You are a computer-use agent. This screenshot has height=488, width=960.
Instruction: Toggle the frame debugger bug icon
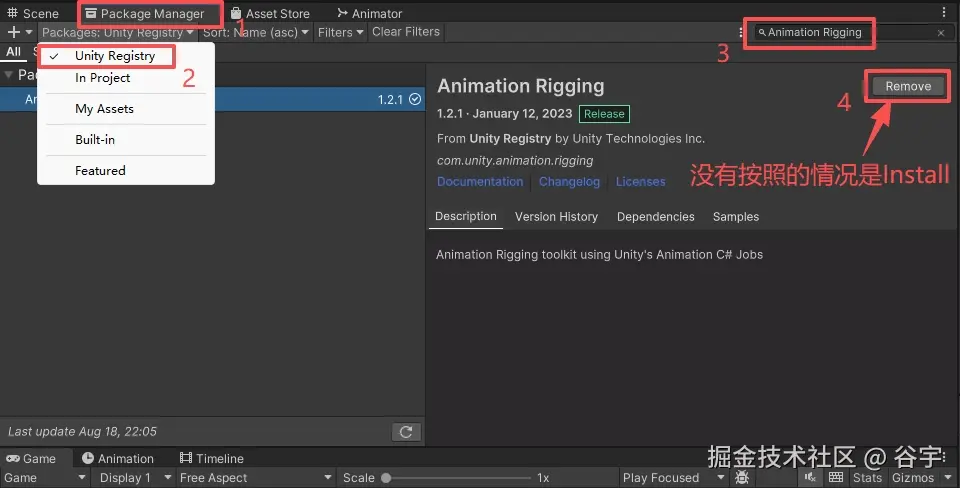pyautogui.click(x=742, y=478)
